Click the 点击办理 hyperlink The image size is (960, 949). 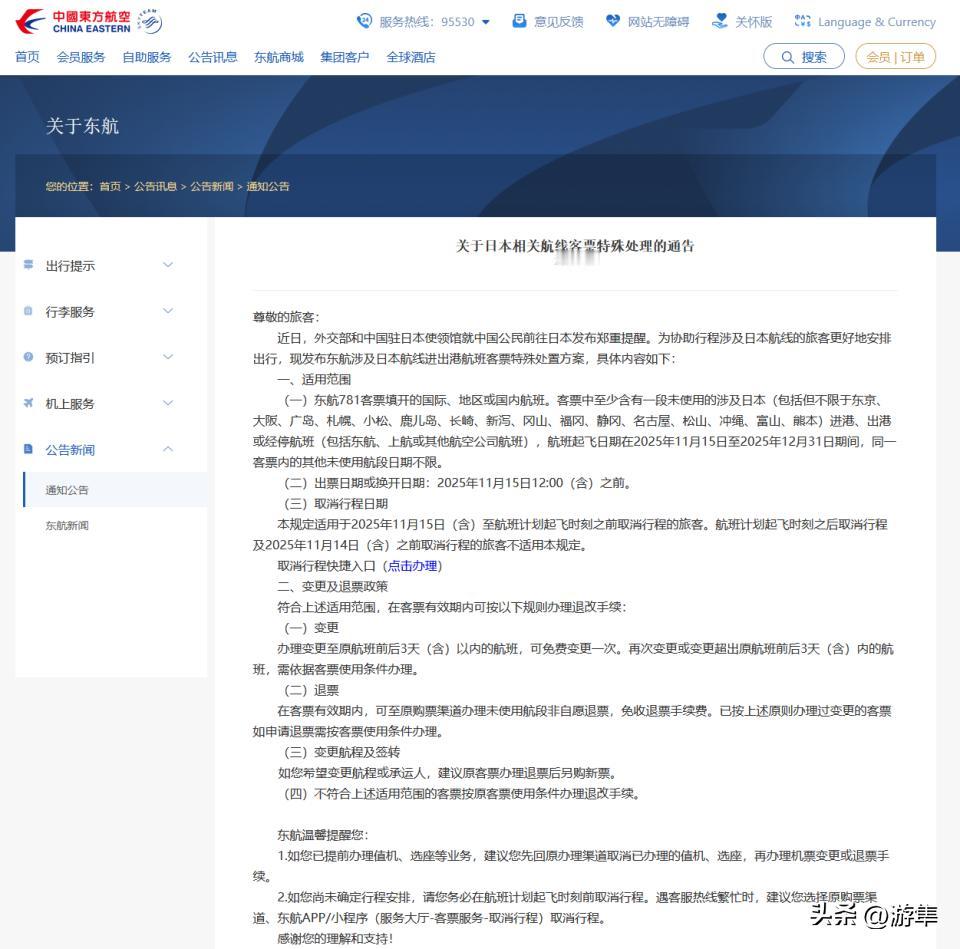pyautogui.click(x=412, y=566)
